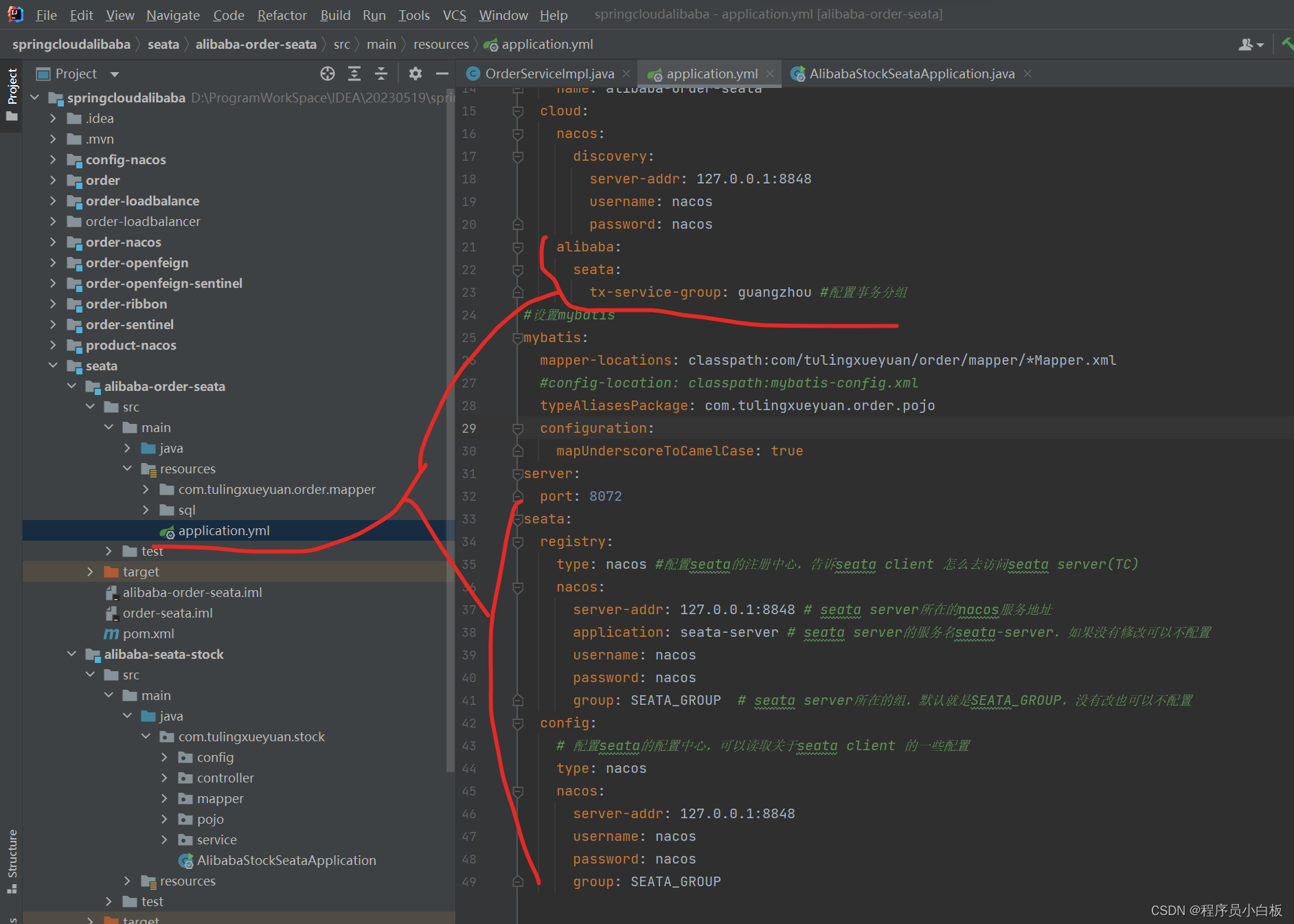
Task: Expand the com.tulingxueyuan.order.mapper folder
Action: (146, 489)
